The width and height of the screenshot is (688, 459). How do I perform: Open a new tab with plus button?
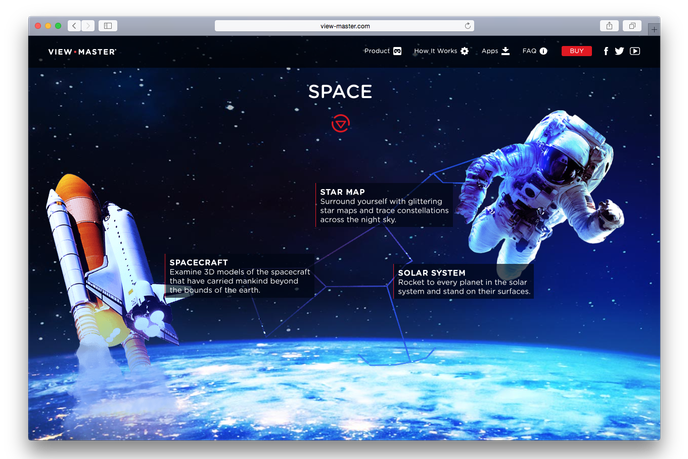click(x=654, y=30)
